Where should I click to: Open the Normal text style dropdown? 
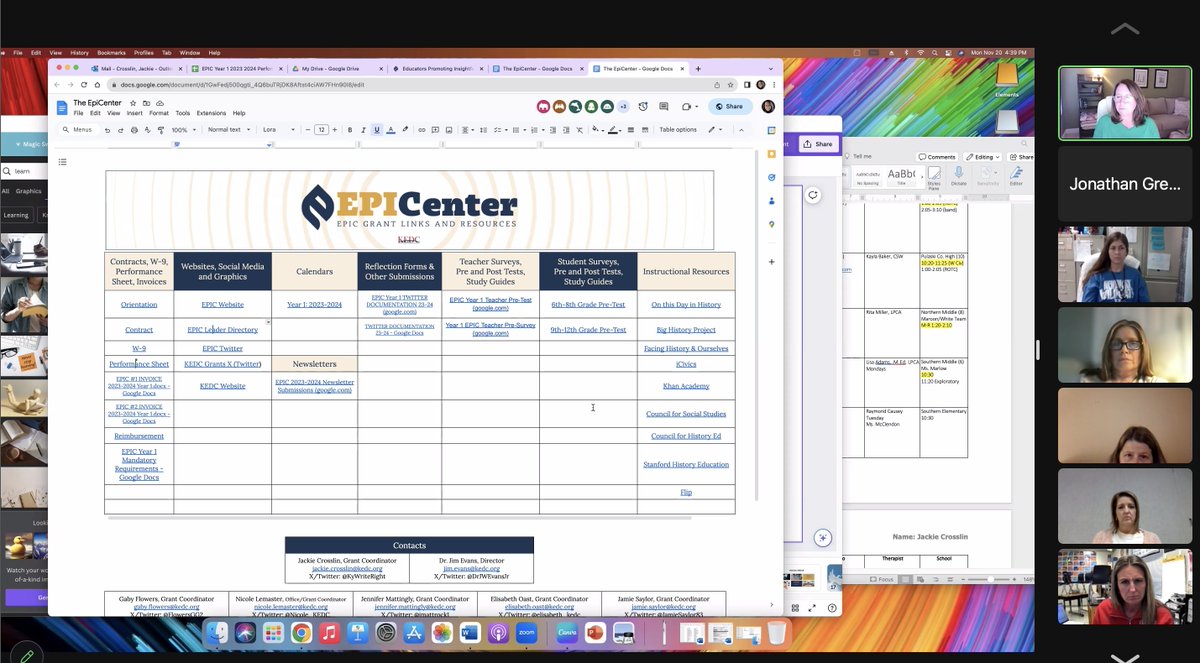[227, 130]
